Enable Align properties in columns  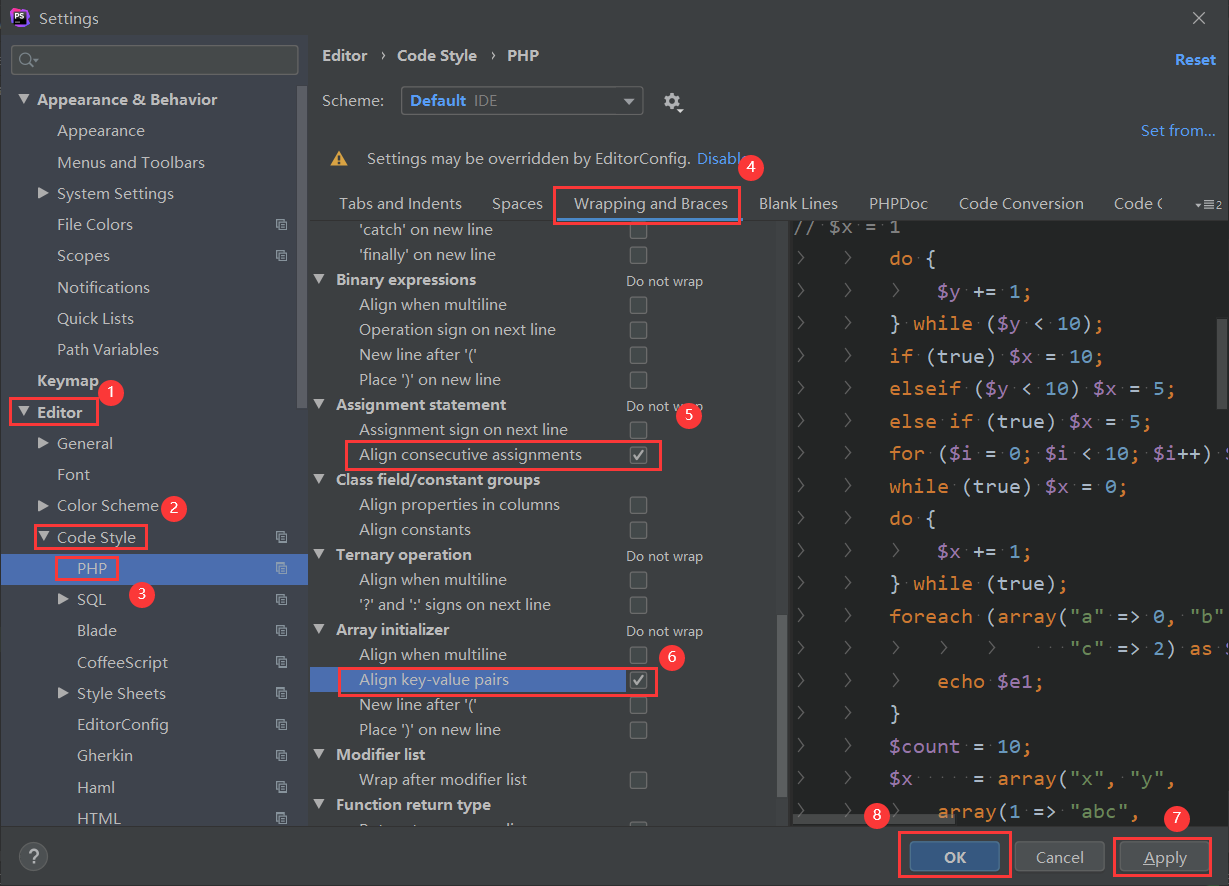click(638, 505)
